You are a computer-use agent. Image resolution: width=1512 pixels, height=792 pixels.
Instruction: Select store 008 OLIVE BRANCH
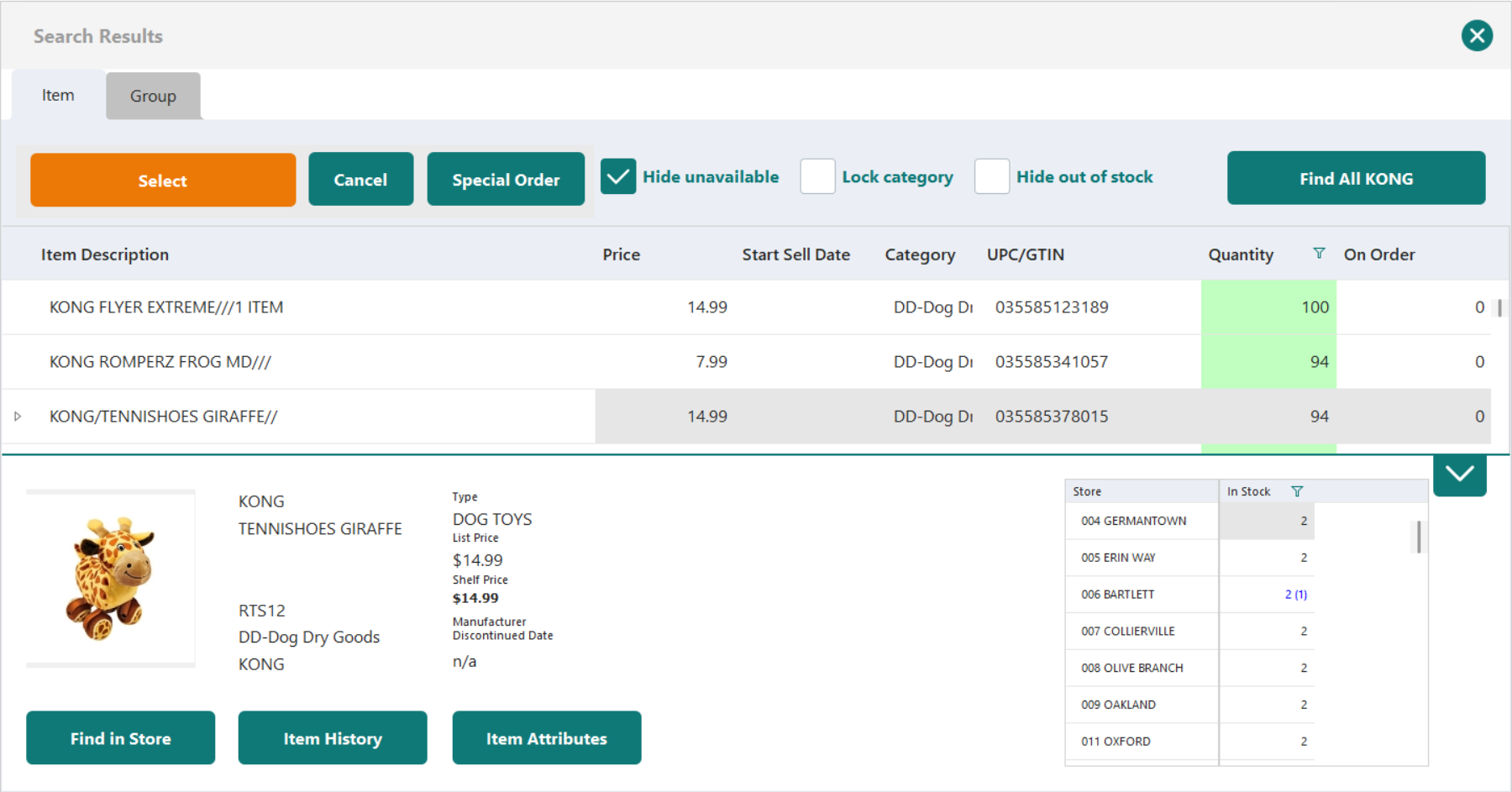pyautogui.click(x=1132, y=669)
